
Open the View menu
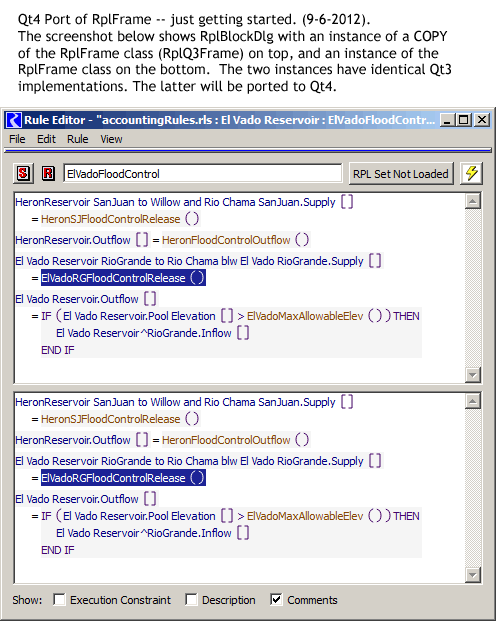click(111, 139)
